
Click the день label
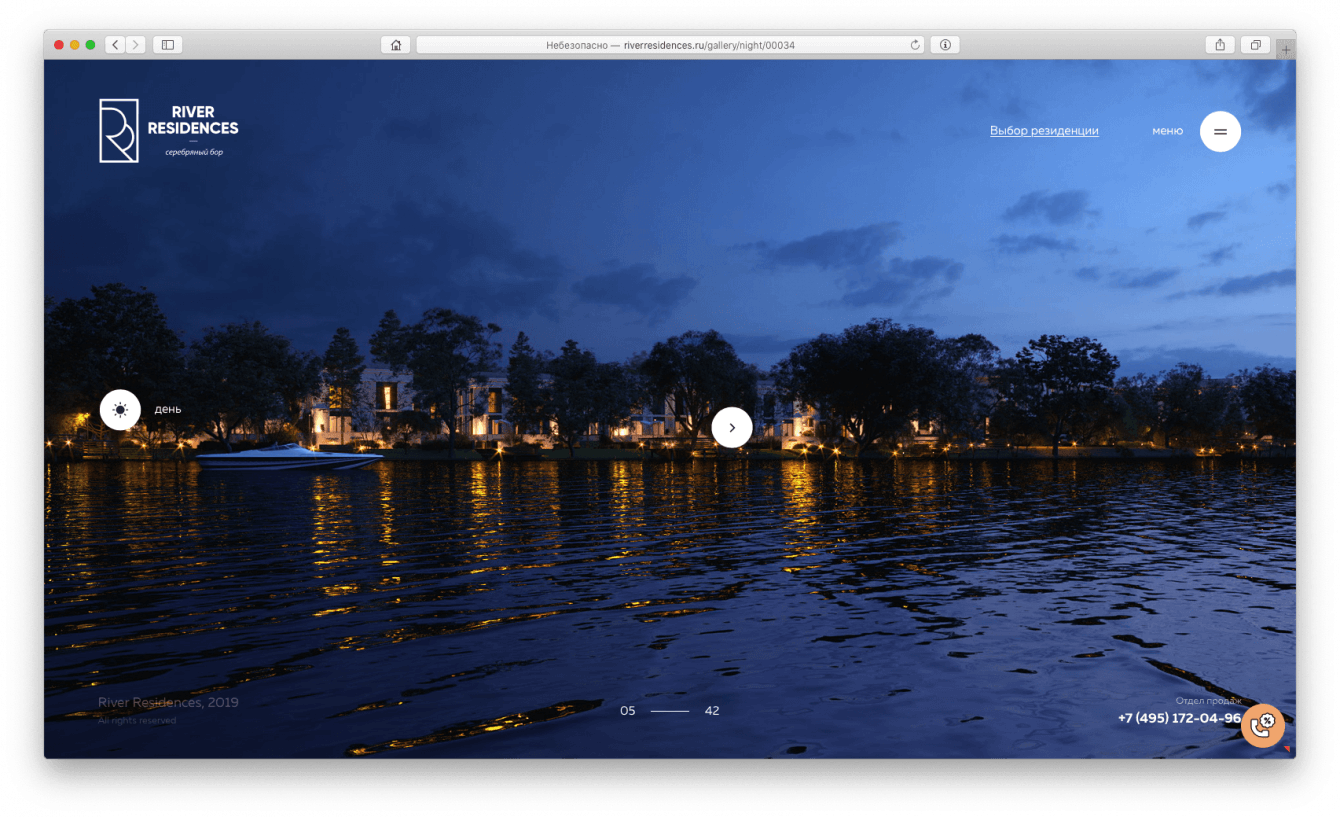168,409
